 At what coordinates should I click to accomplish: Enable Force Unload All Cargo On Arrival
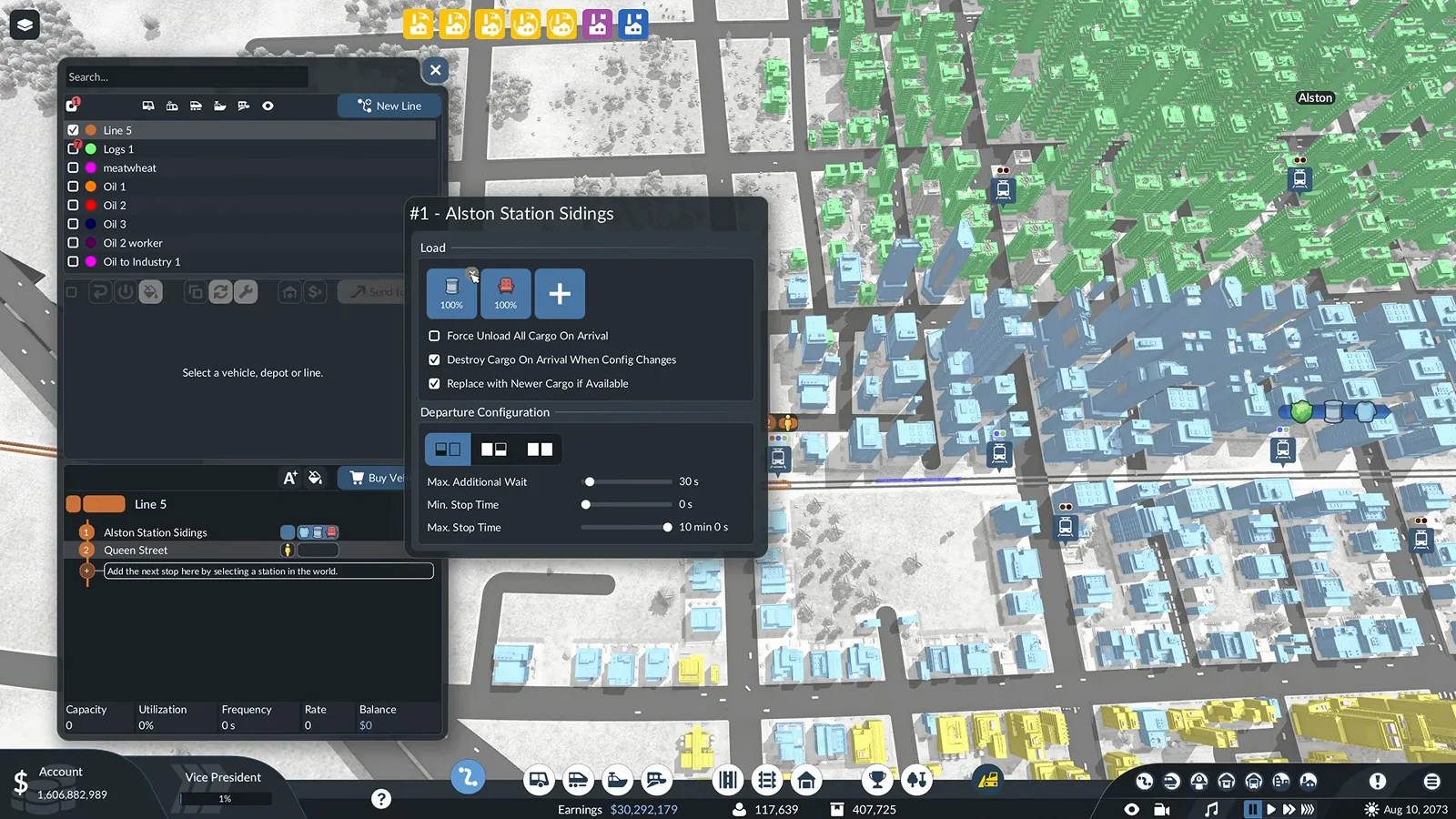pos(434,336)
